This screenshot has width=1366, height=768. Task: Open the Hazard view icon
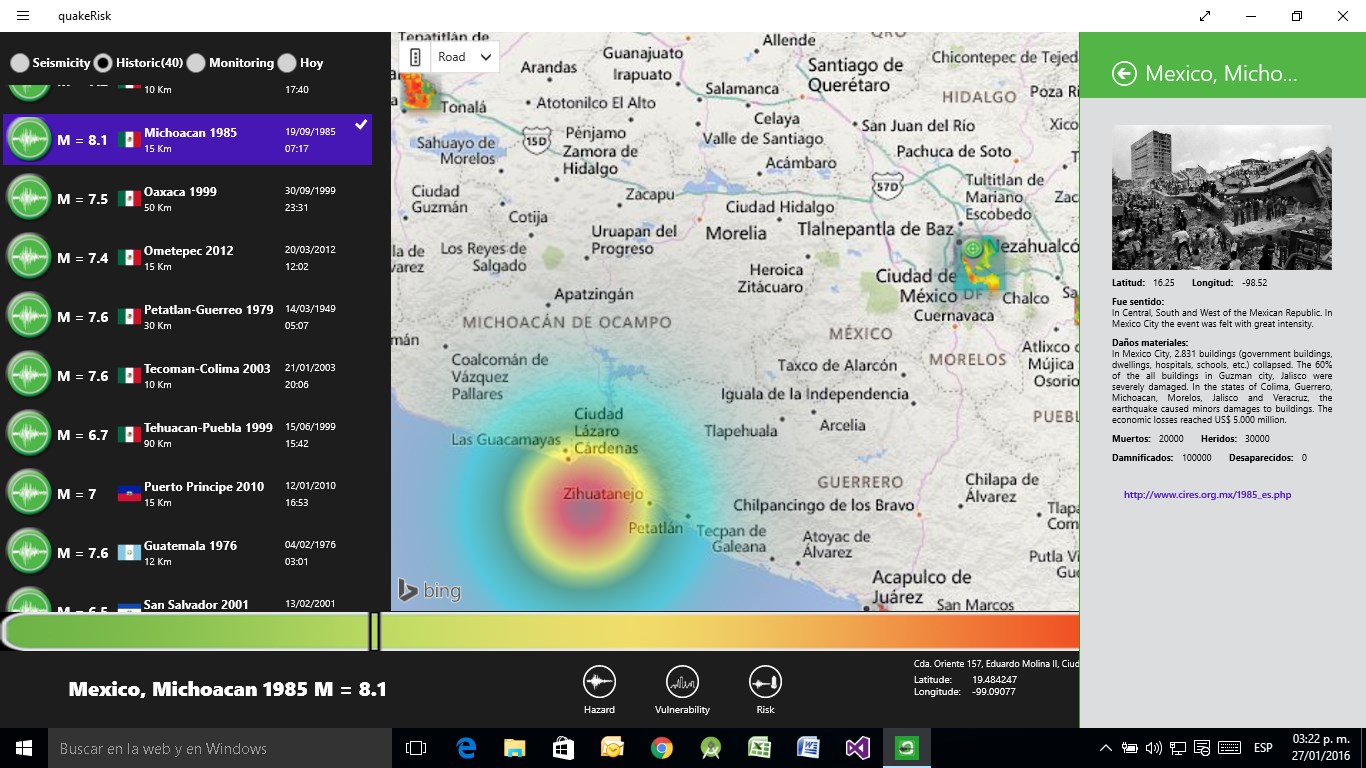point(599,682)
